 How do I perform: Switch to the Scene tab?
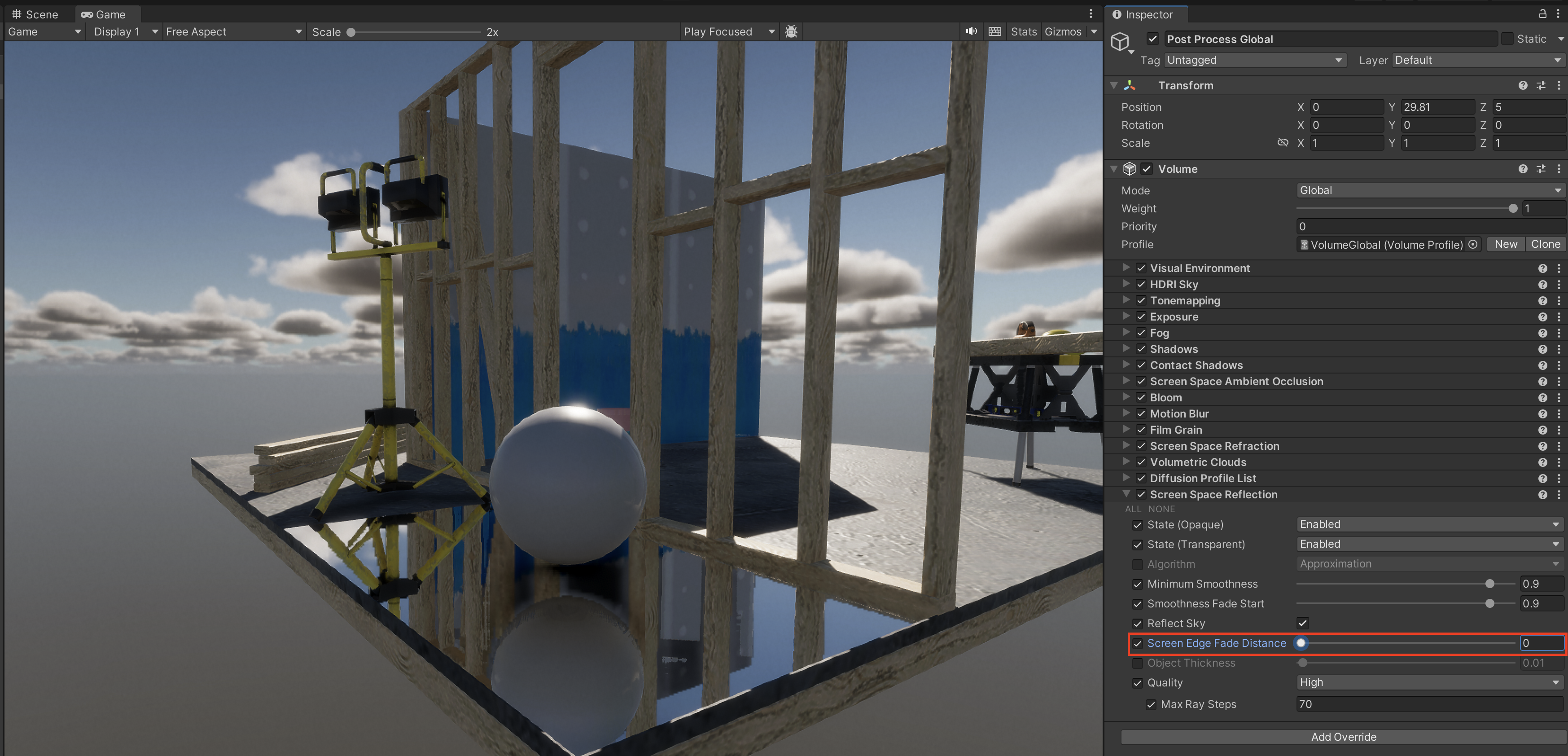point(35,14)
